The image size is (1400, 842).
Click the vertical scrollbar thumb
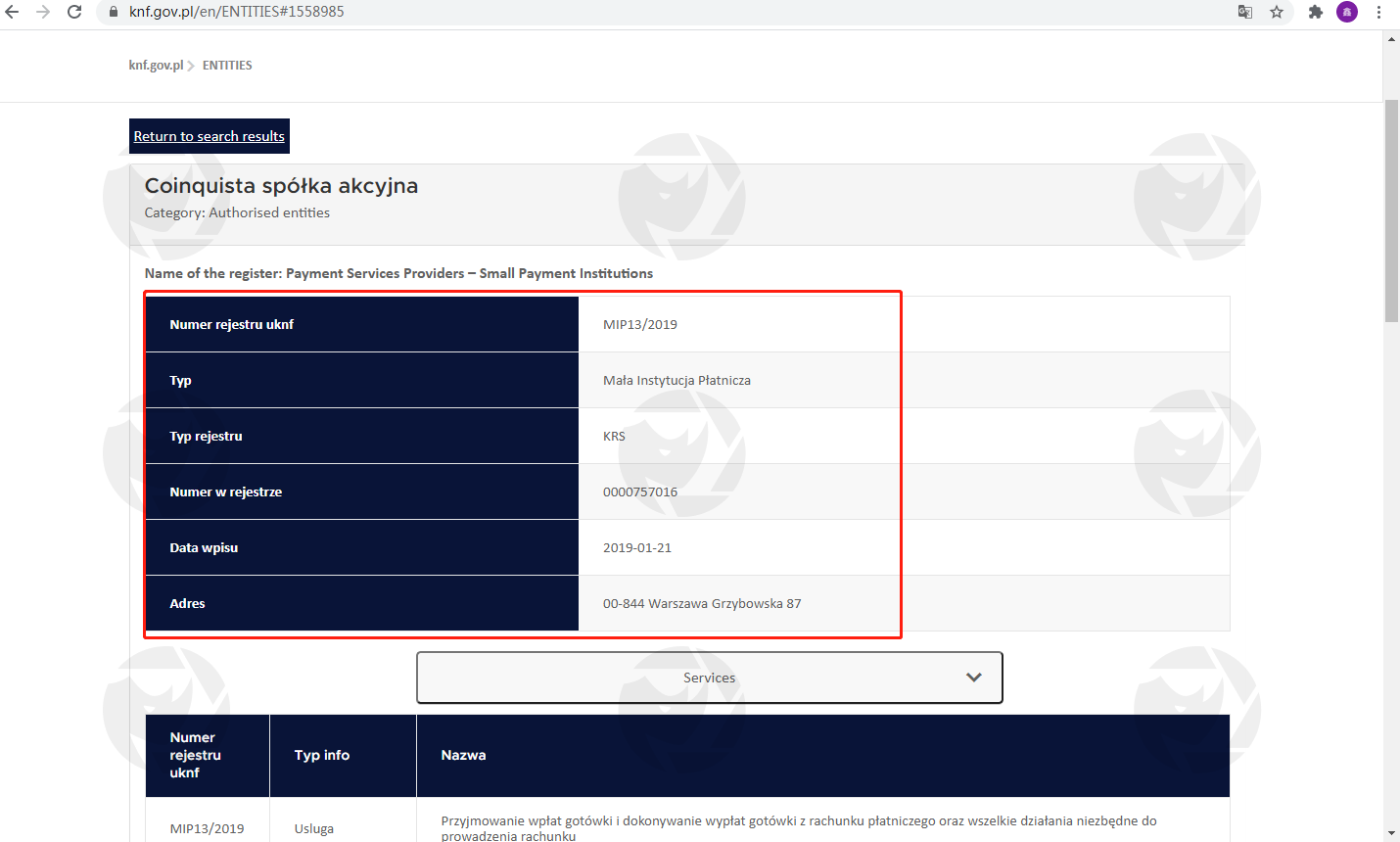click(x=1391, y=210)
